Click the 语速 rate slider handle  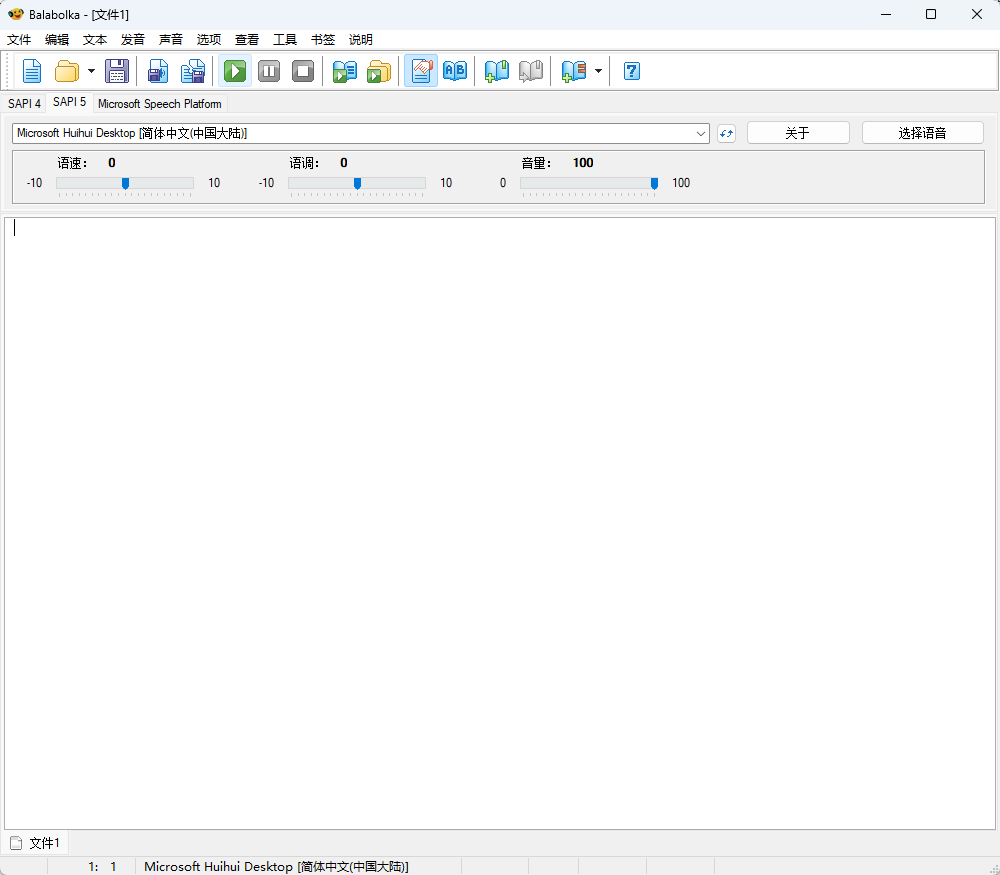(126, 184)
